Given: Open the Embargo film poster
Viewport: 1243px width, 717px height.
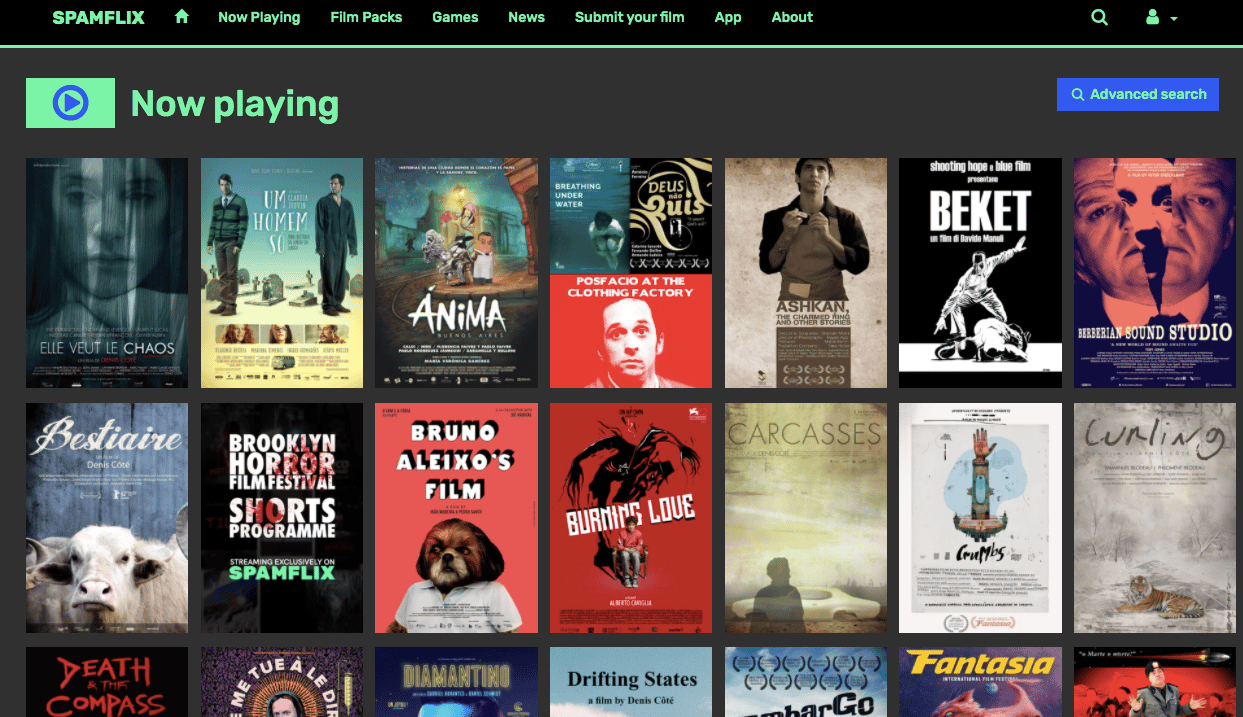Looking at the screenshot, I should pyautogui.click(x=806, y=682).
